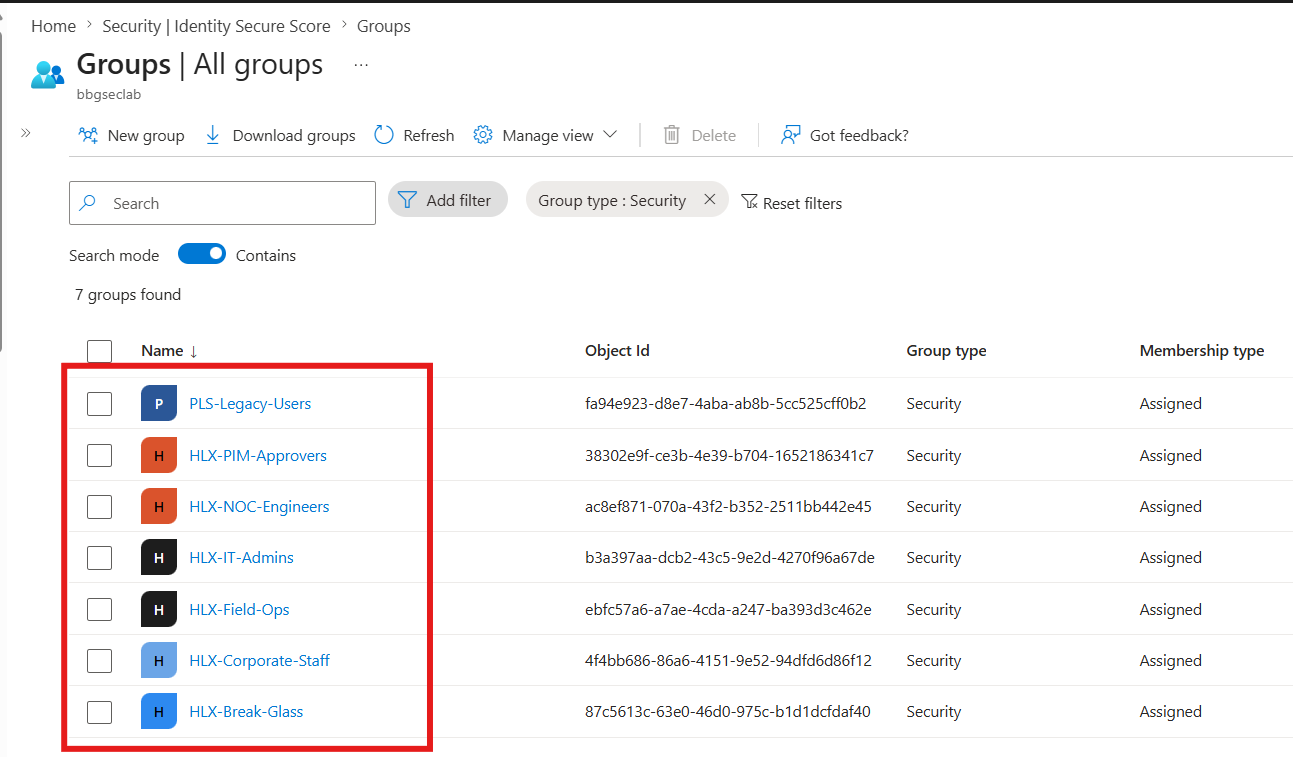Go to Security Identity Secure Score breadcrumb
The height and width of the screenshot is (757, 1293).
tap(217, 26)
